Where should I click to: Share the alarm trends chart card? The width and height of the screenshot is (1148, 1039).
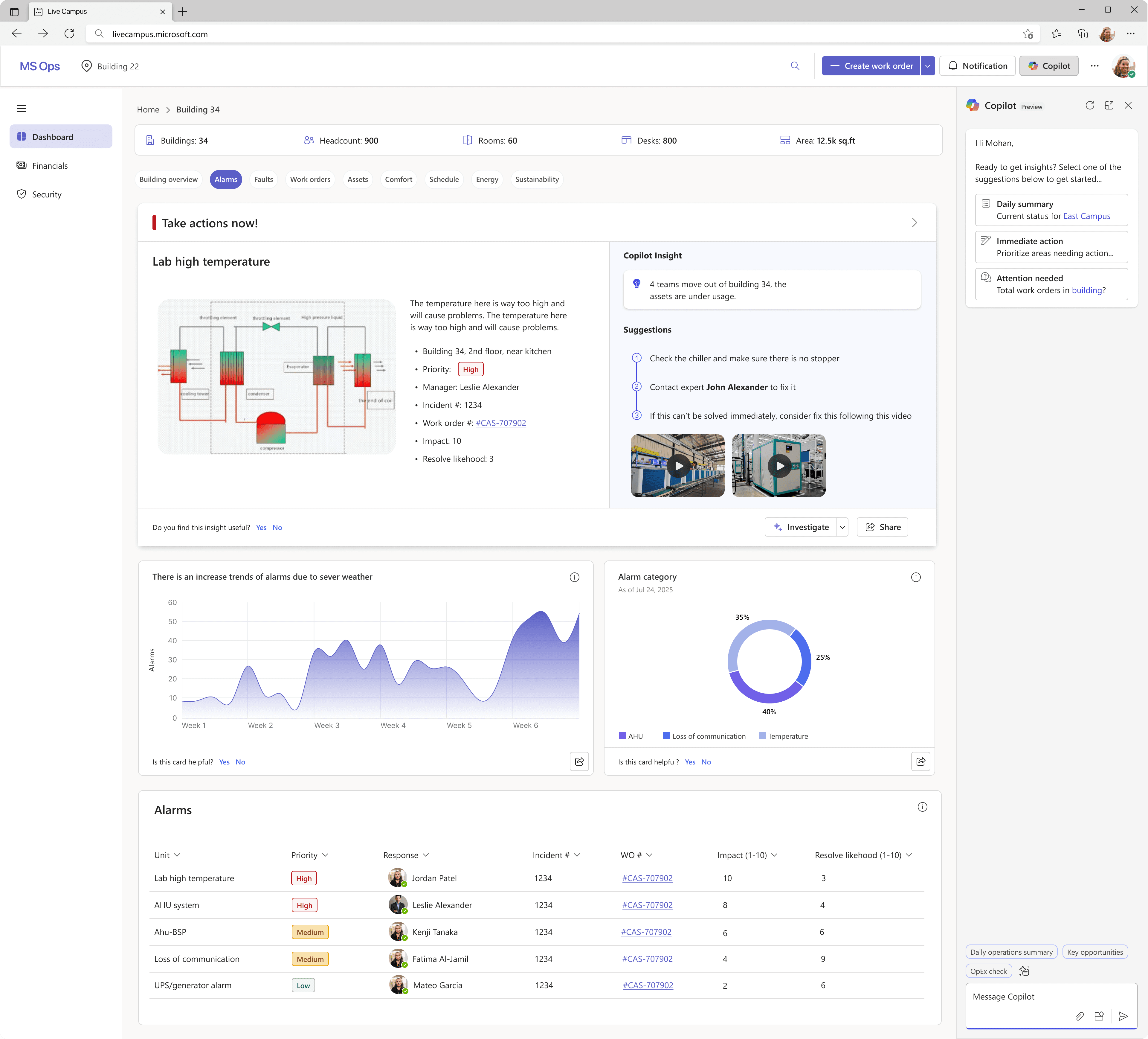coord(579,761)
